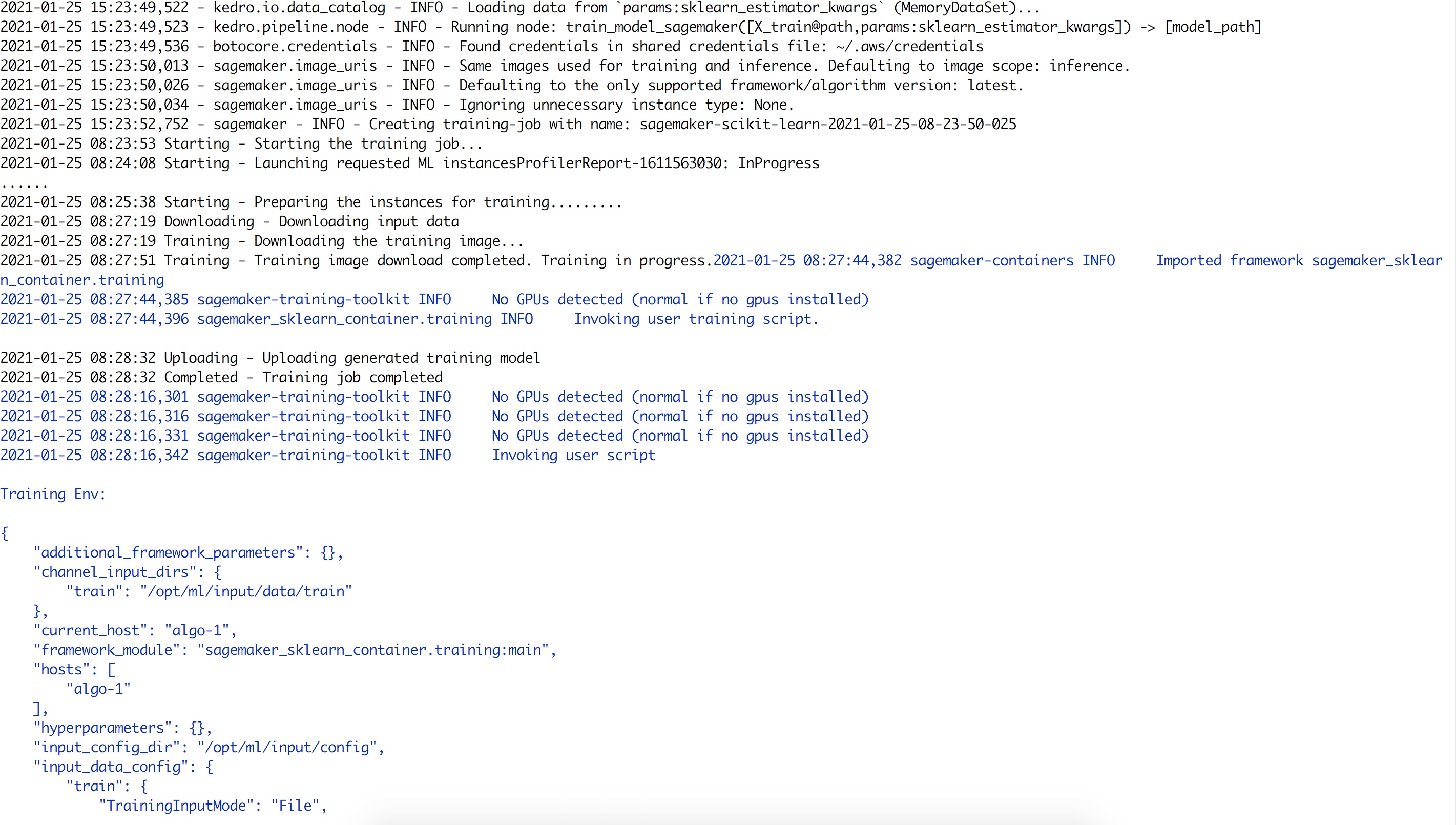Click the 'additional_framework_parameters' JSON key
This screenshot has width=1456, height=825.
pyautogui.click(x=168, y=552)
